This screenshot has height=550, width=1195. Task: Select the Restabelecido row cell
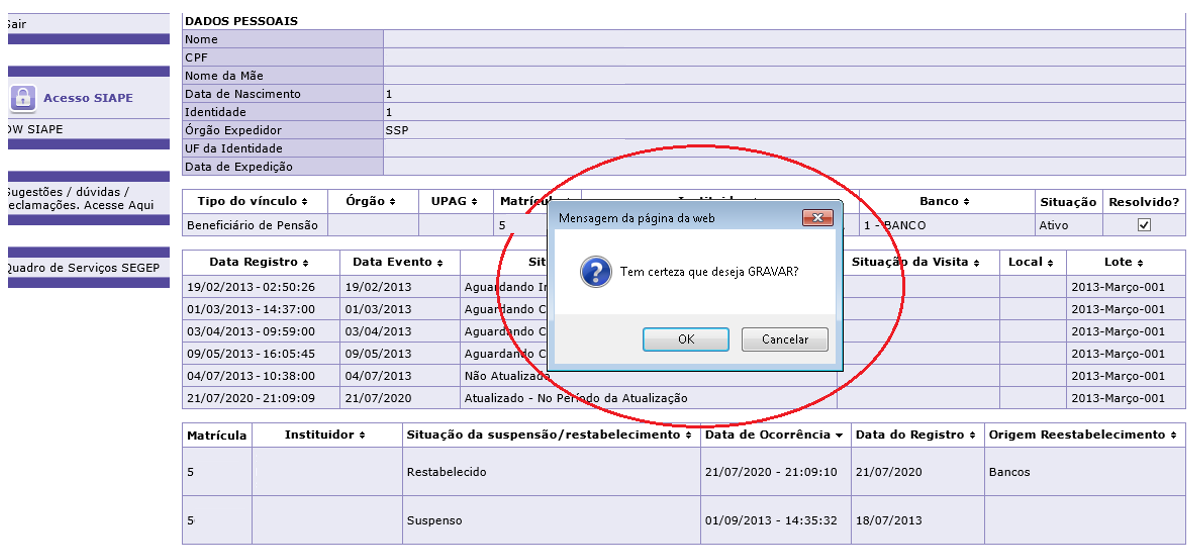447,472
